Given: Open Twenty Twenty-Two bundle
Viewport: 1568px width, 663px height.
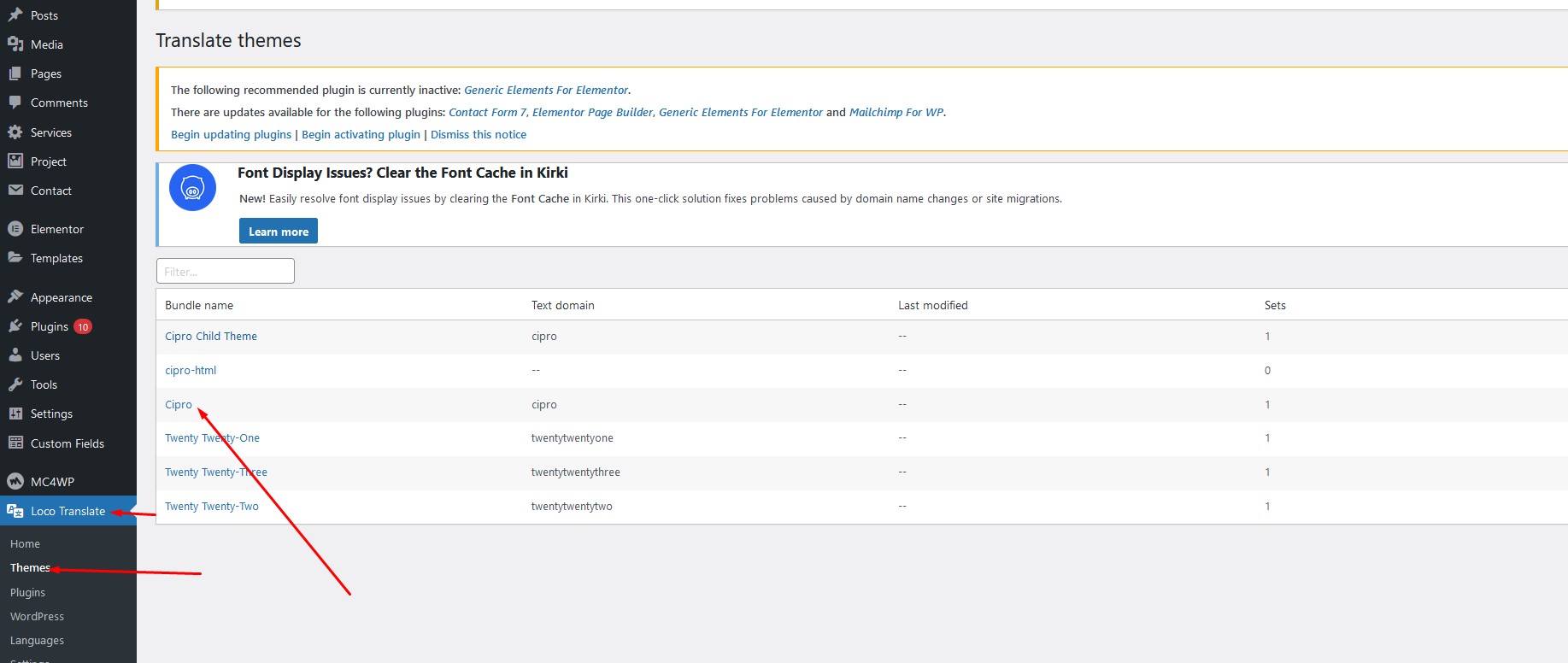Looking at the screenshot, I should click(x=212, y=506).
